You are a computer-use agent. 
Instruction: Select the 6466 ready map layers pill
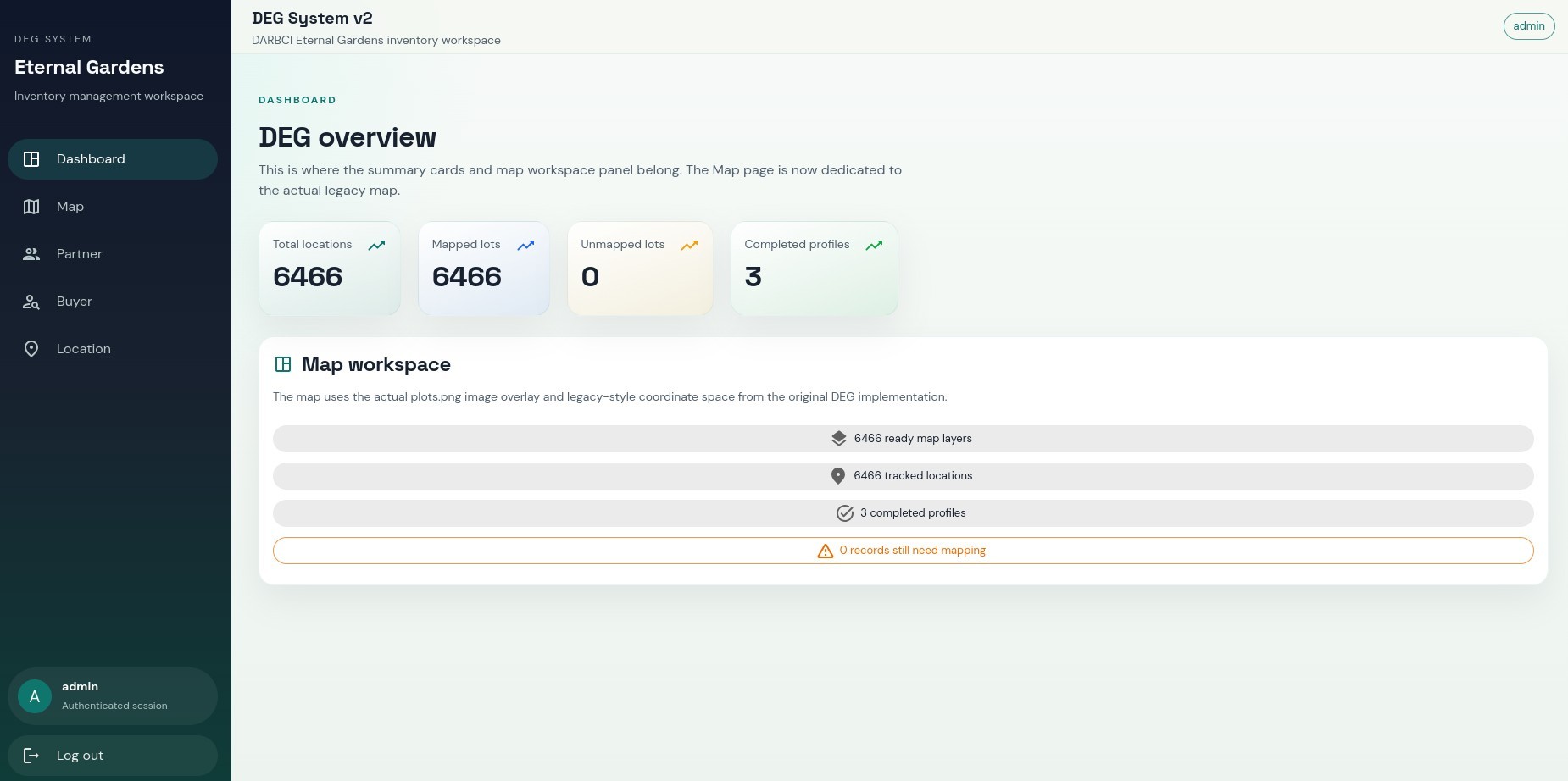(x=904, y=439)
